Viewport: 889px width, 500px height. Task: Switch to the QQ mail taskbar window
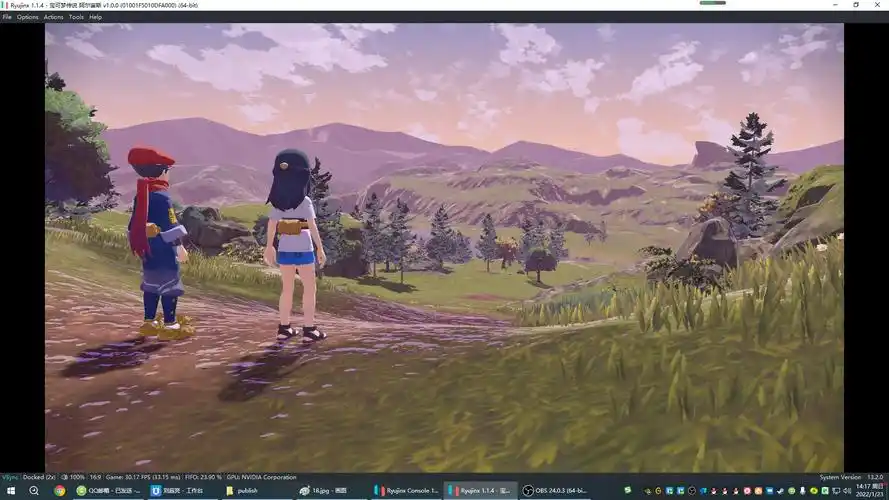tap(108, 491)
